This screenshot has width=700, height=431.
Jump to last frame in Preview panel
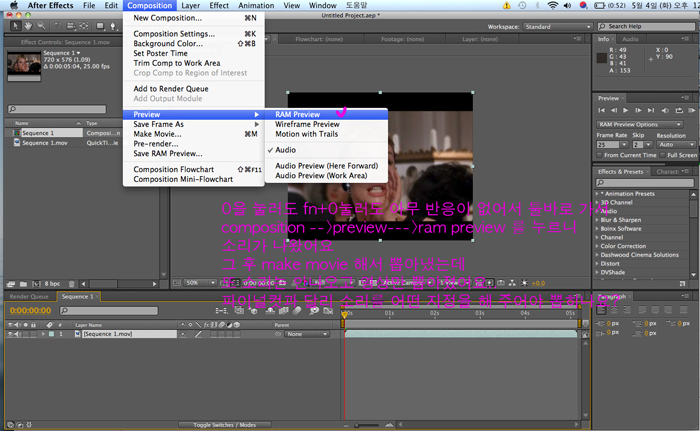tap(651, 110)
